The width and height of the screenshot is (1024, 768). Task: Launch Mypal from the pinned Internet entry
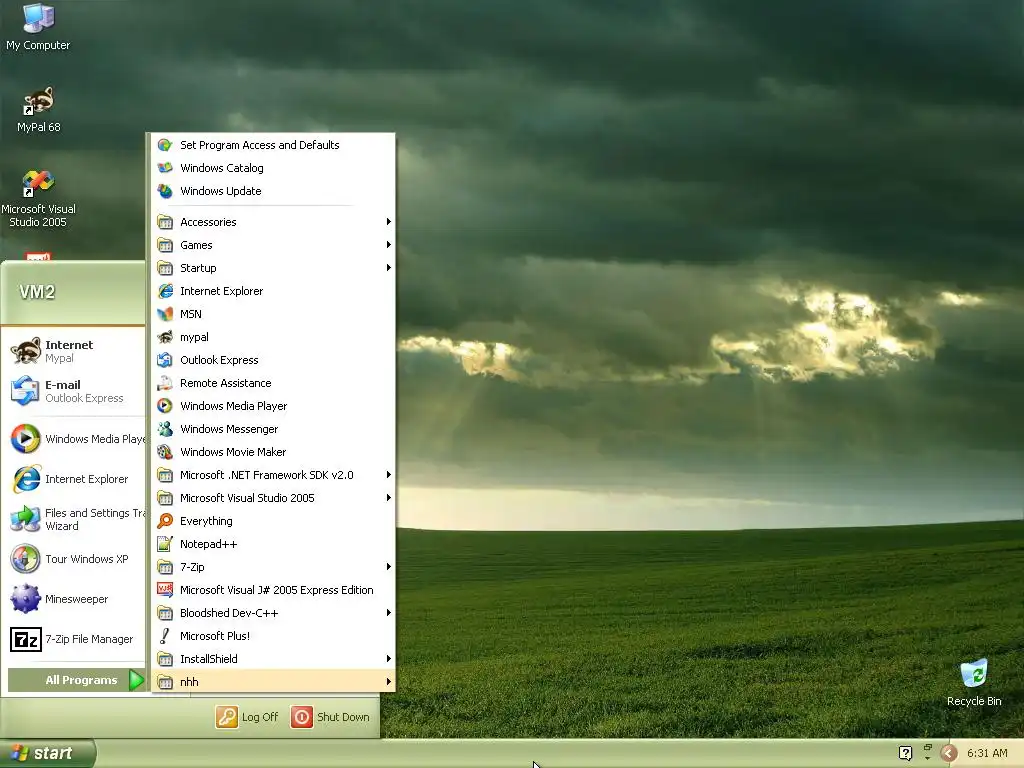[73, 351]
